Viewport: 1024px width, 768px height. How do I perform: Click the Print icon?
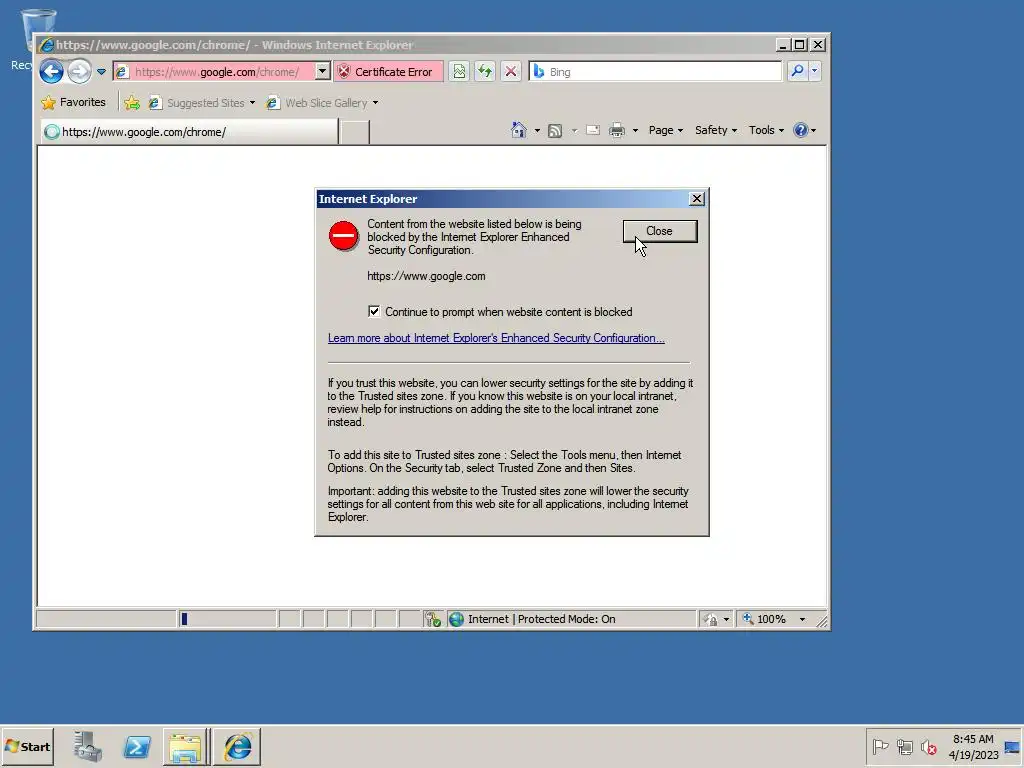(x=617, y=130)
